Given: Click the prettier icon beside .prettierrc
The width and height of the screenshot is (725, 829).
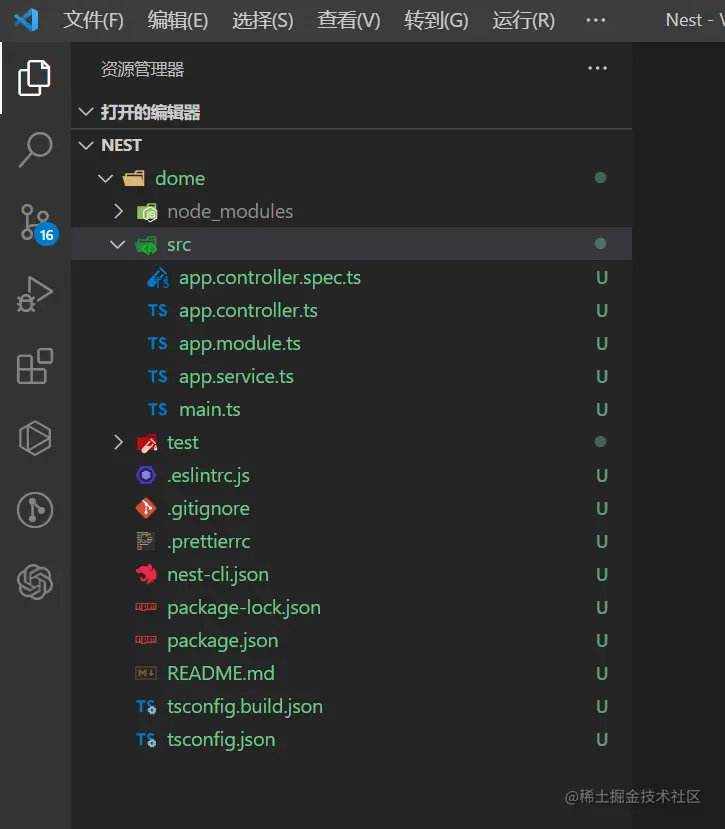Looking at the screenshot, I should [145, 541].
